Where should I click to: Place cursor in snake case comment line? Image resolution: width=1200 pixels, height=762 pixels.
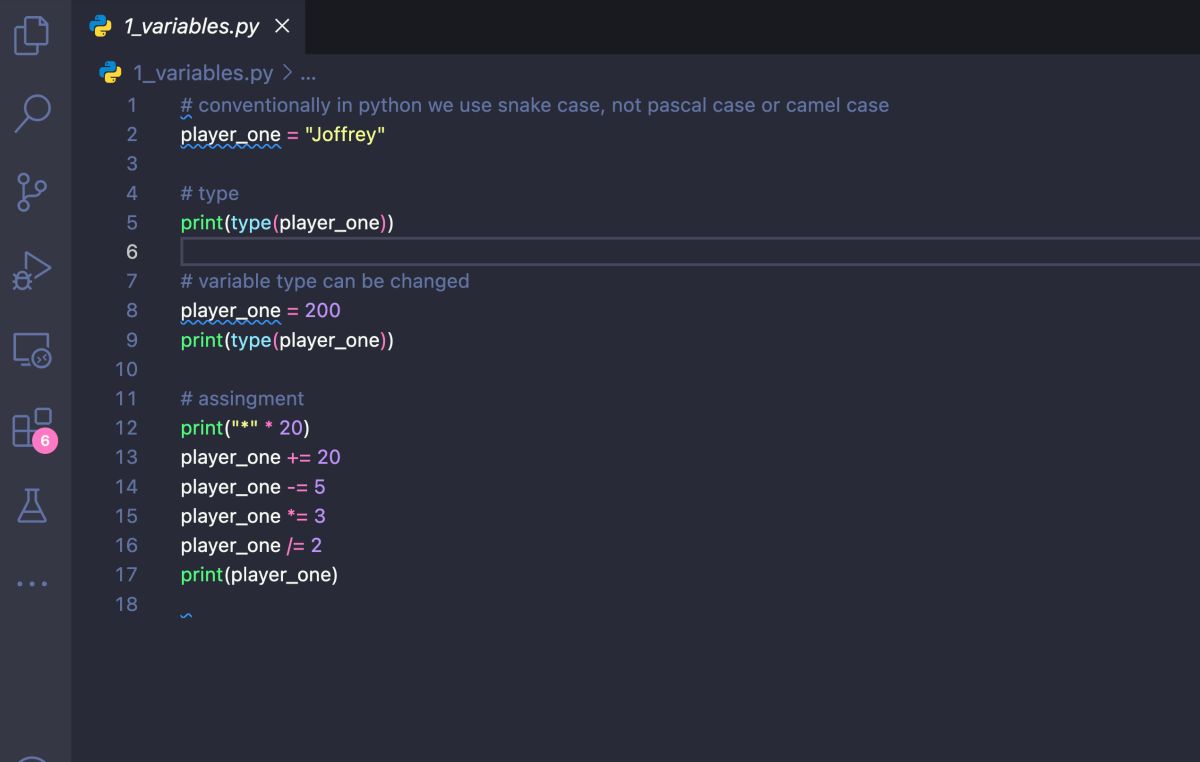pyautogui.click(x=535, y=105)
